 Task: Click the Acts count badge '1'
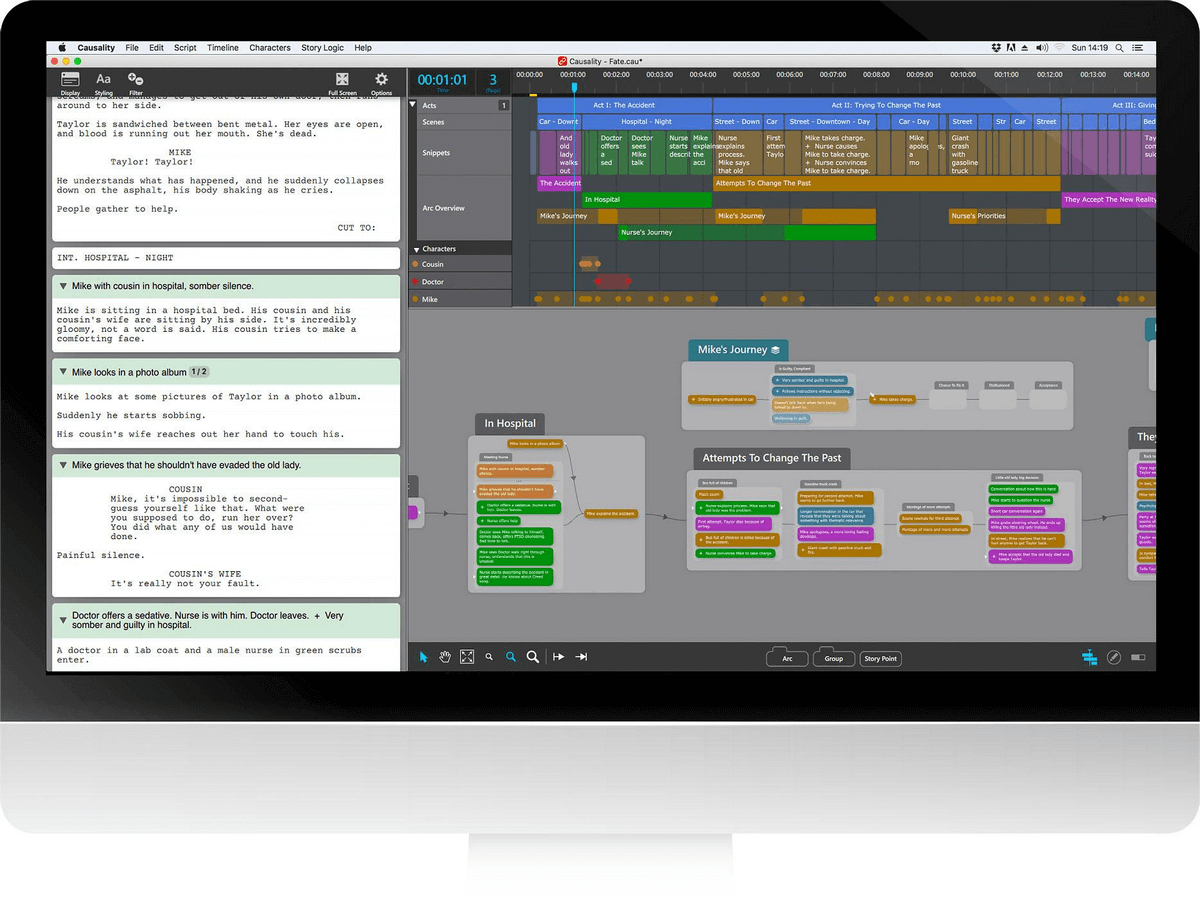pyautogui.click(x=504, y=105)
